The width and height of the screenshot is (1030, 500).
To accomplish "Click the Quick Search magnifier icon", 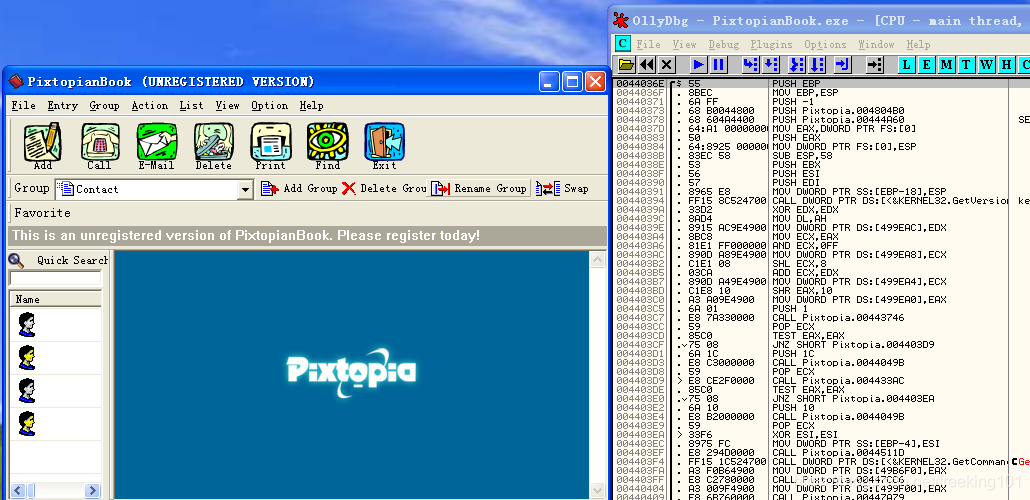I will (16, 260).
